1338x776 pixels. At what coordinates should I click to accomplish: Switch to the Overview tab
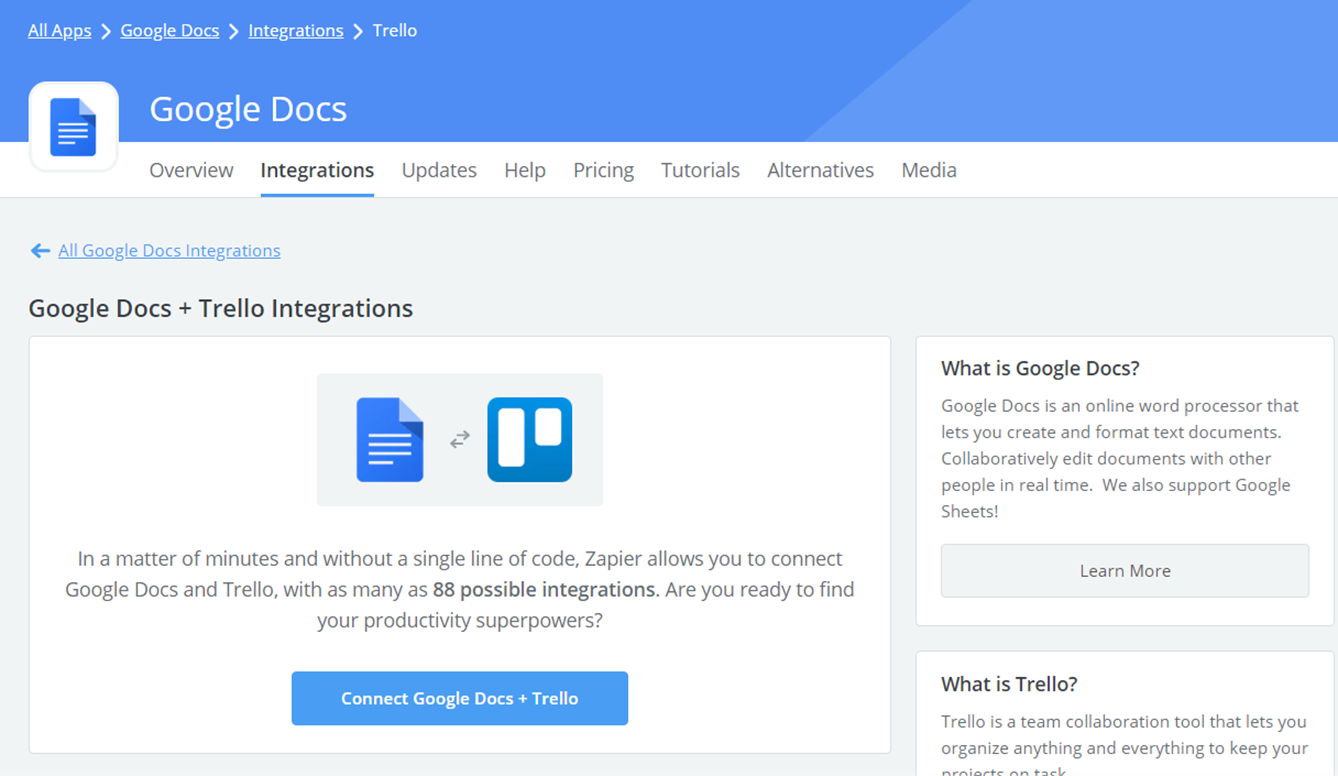(191, 170)
